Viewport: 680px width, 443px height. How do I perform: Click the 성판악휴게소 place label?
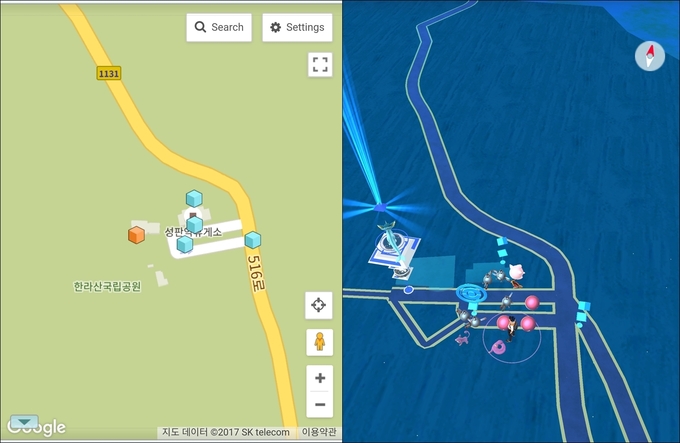point(193,232)
